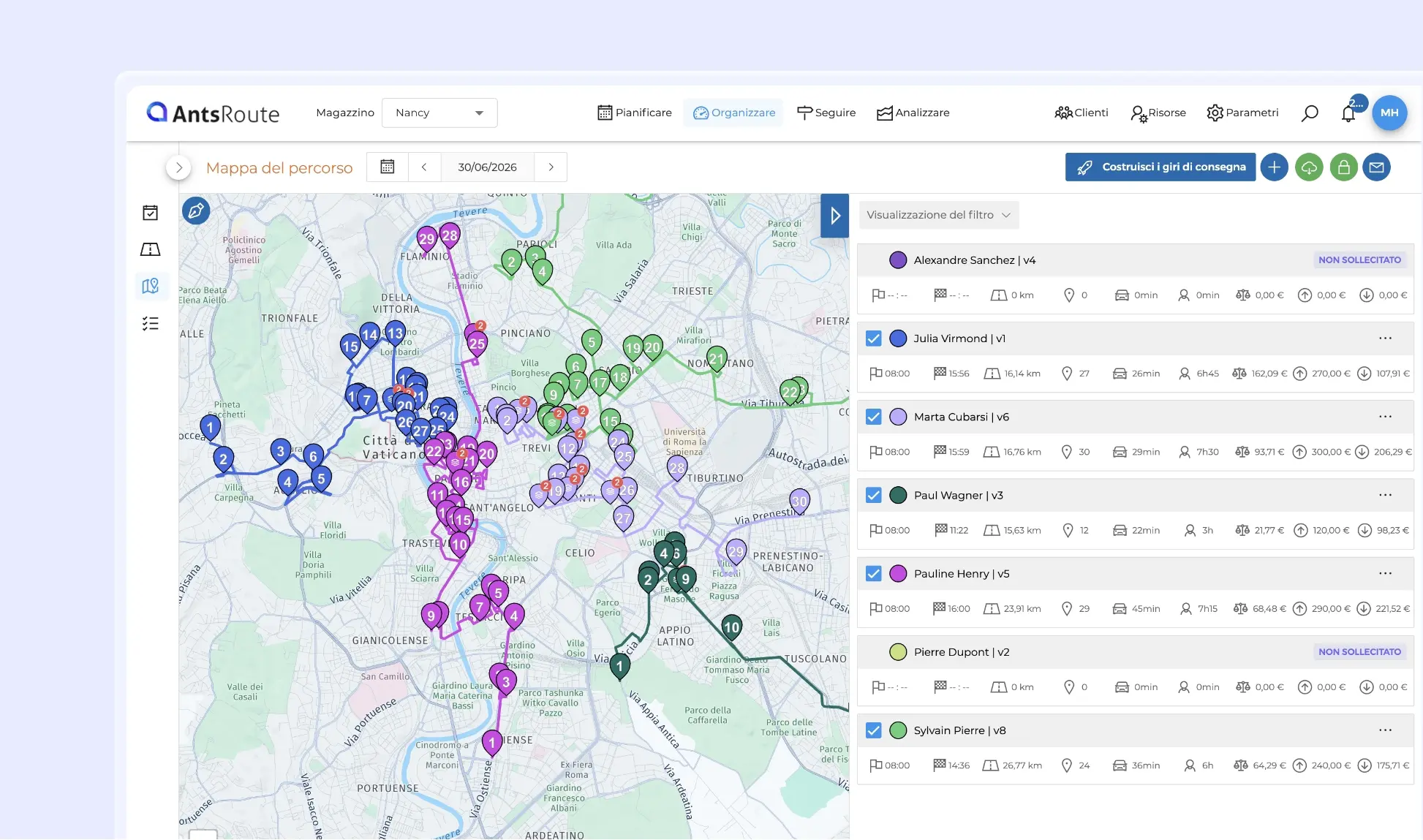Click Pierre Dupont yellow color swatch
The image size is (1423, 840).
pos(898,652)
